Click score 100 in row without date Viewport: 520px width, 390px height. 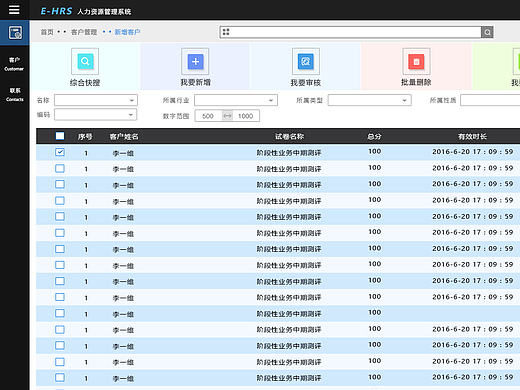(375, 312)
